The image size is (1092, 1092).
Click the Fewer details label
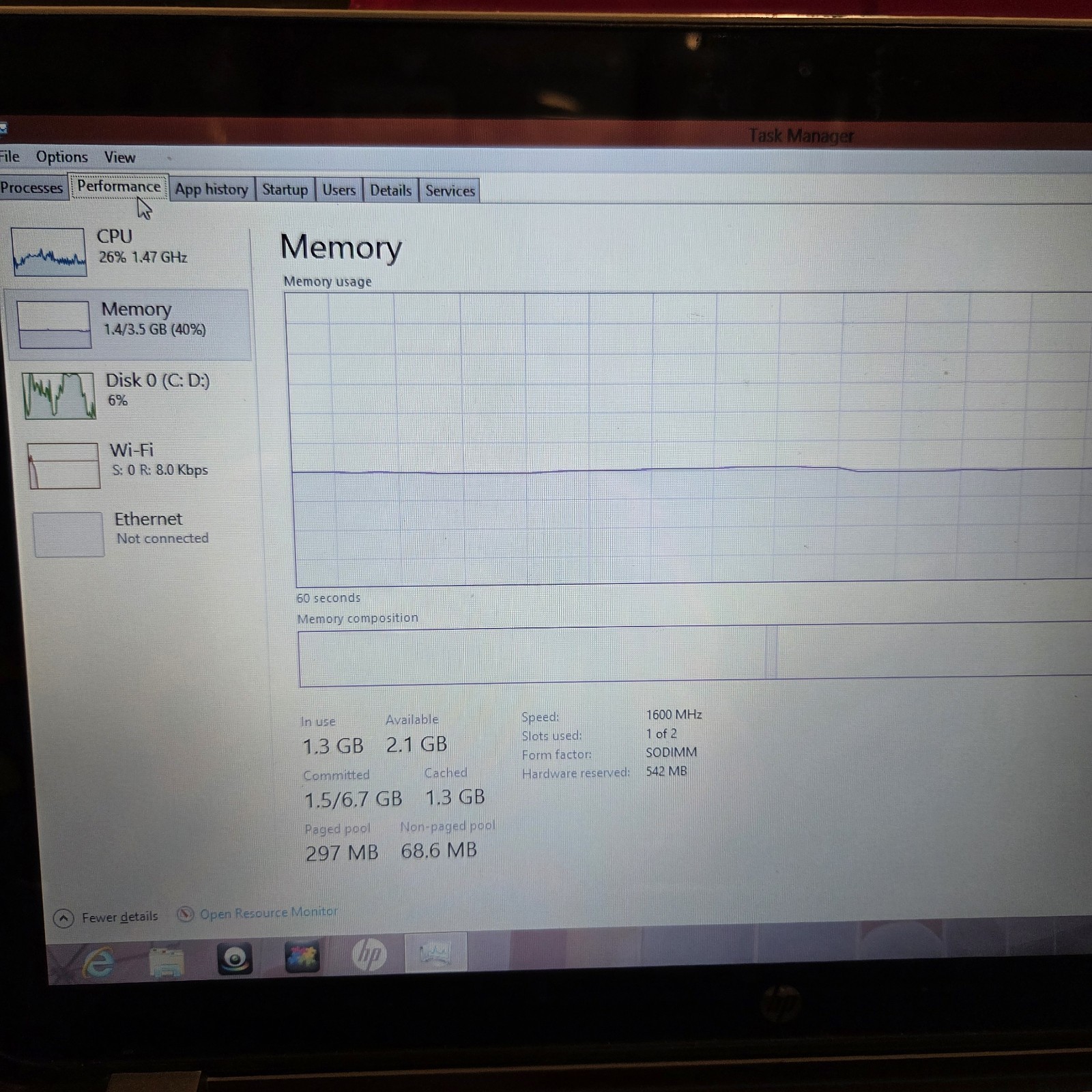(x=119, y=917)
